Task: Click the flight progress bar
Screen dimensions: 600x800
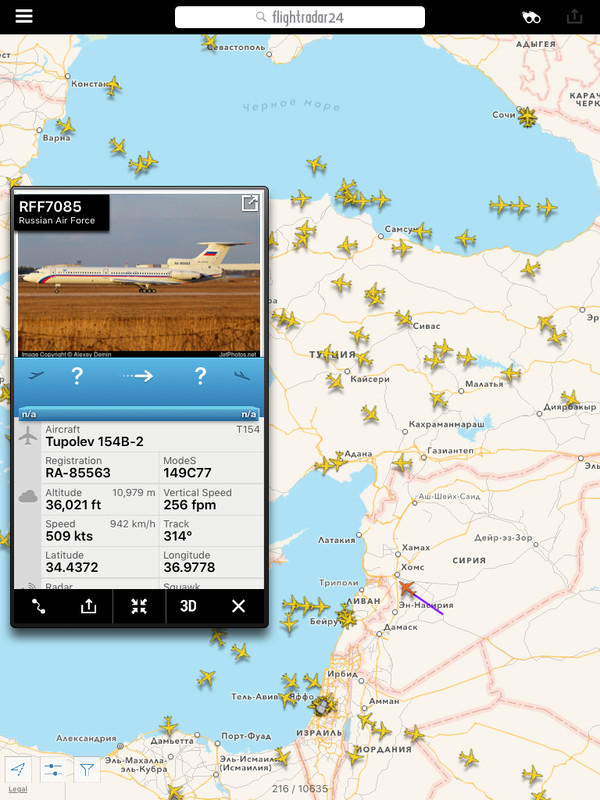Action: click(139, 414)
